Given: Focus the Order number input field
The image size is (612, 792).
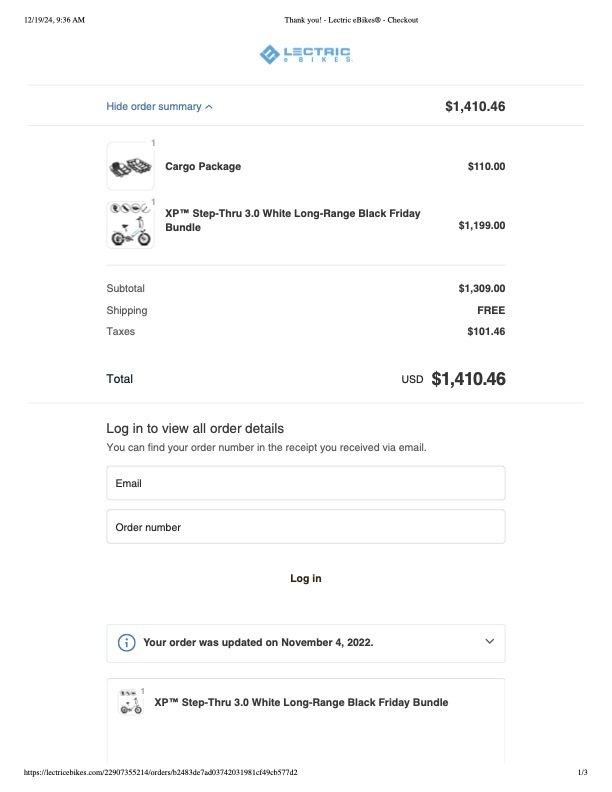Looking at the screenshot, I should [305, 527].
